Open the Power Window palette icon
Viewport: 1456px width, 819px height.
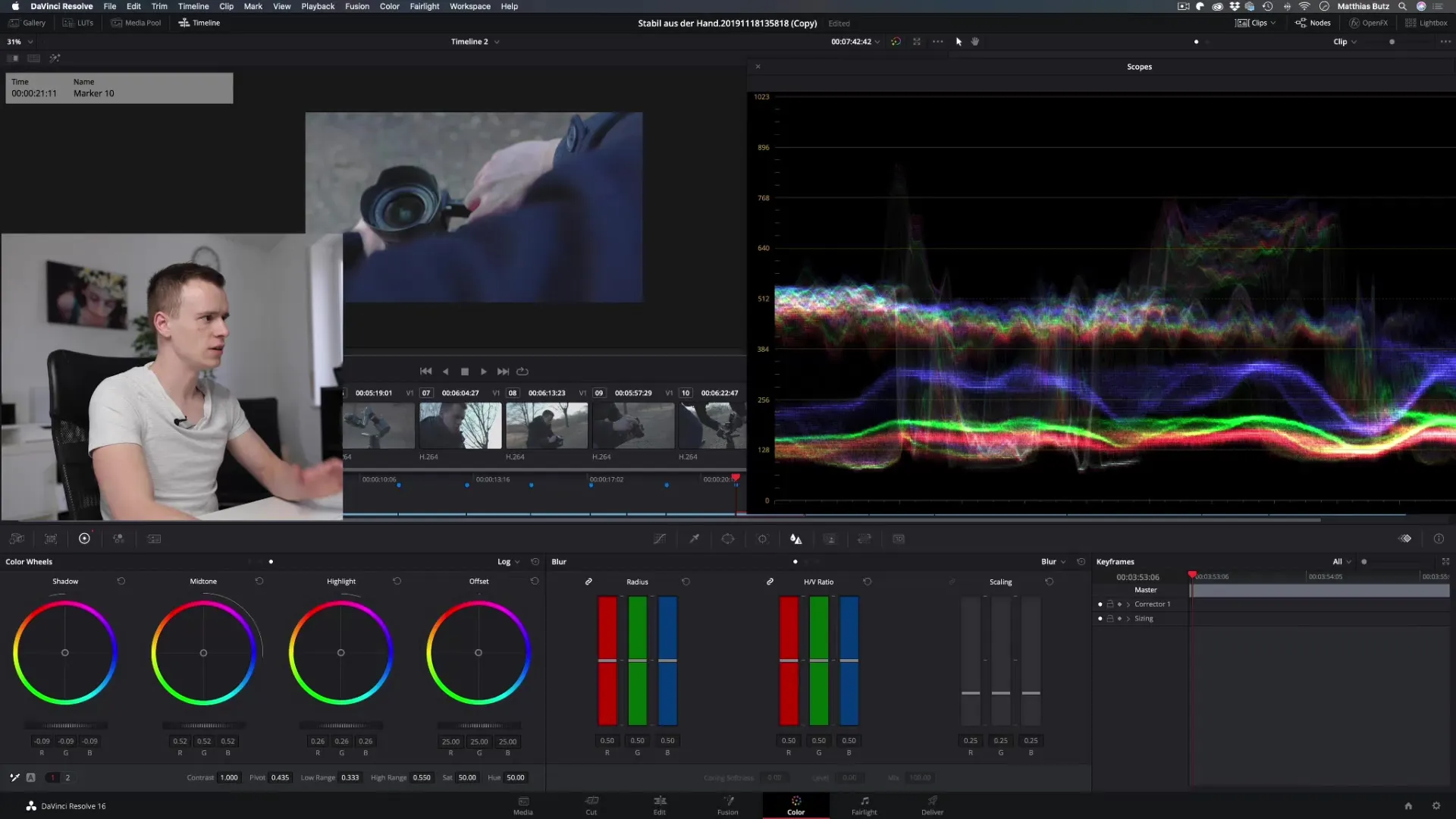pyautogui.click(x=728, y=538)
